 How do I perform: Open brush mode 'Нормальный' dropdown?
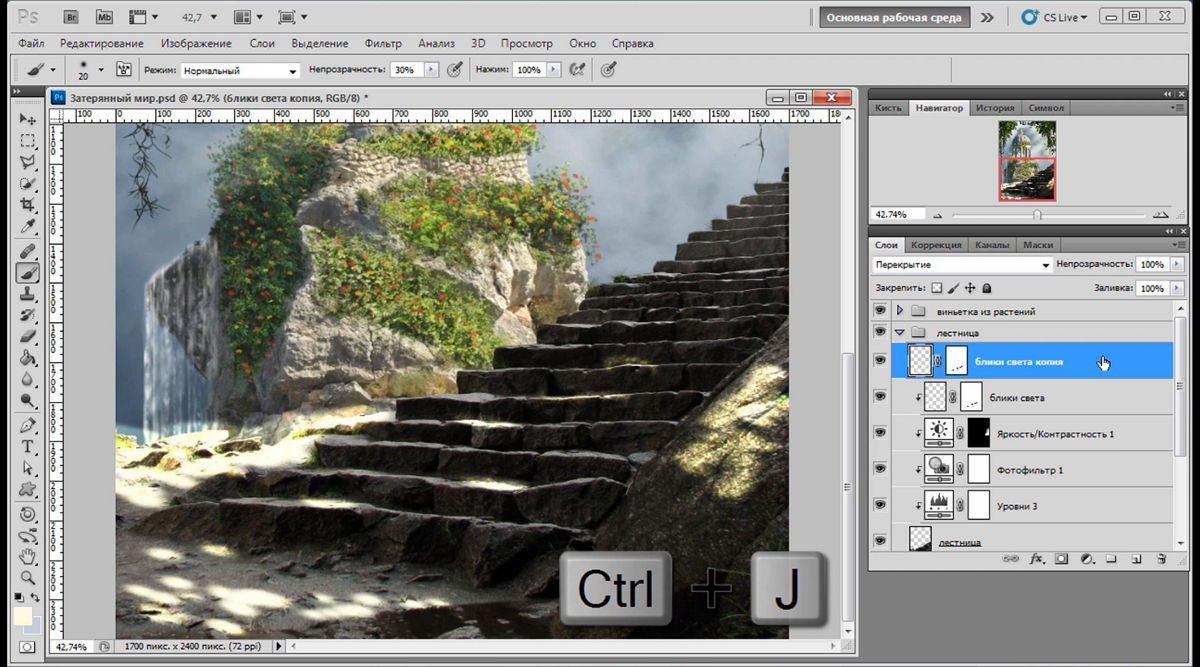point(240,71)
